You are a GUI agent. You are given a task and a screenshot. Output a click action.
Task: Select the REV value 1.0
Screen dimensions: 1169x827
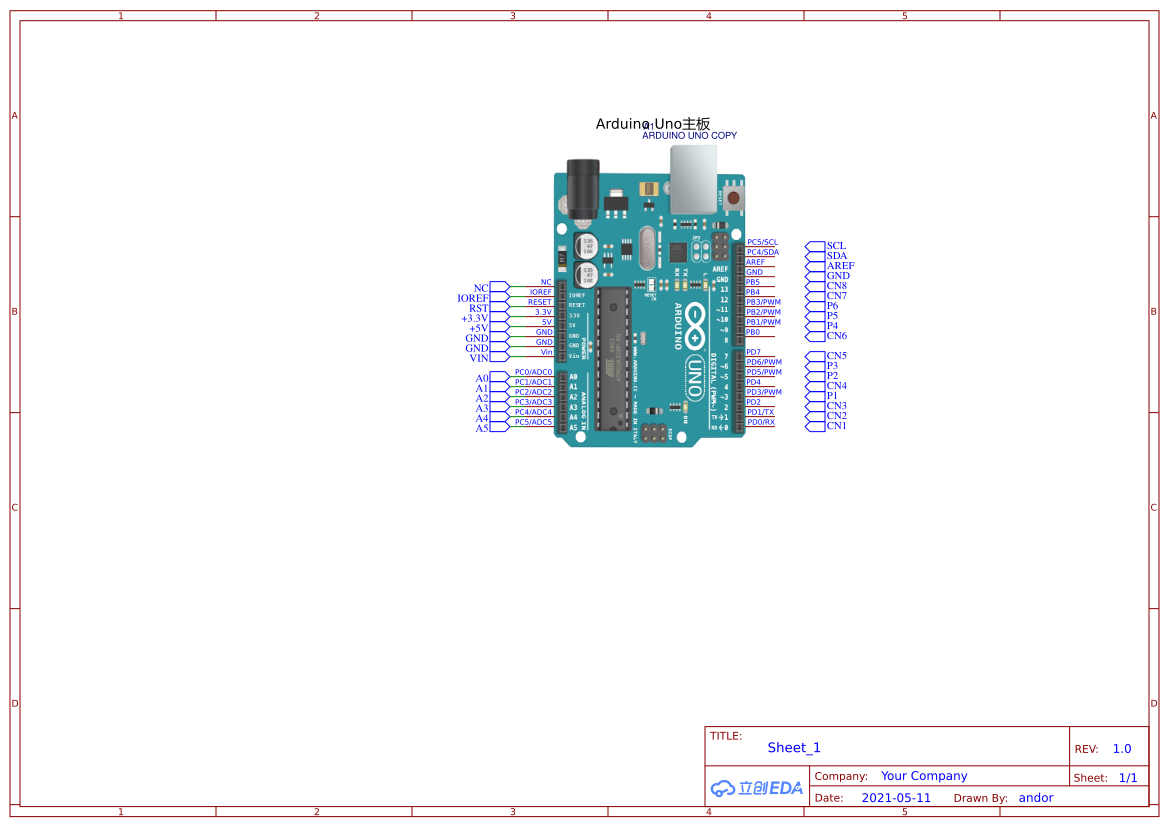1122,749
